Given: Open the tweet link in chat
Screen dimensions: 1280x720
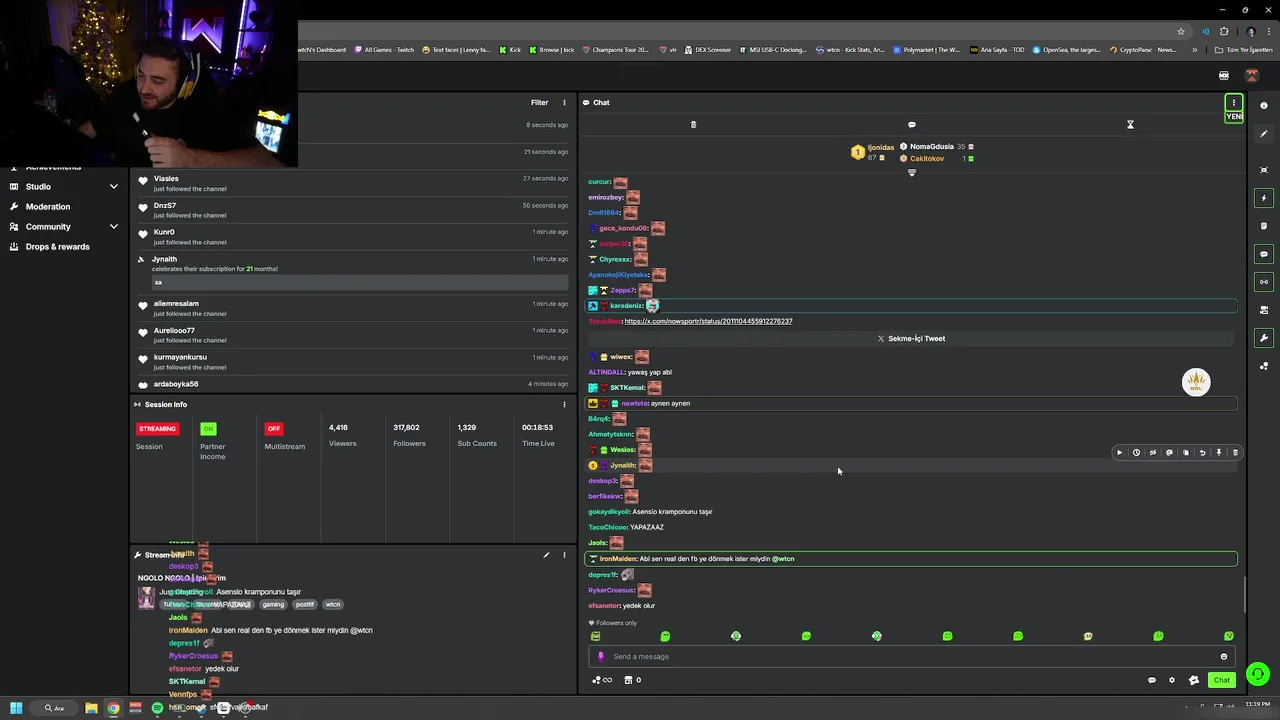Looking at the screenshot, I should click(x=708, y=321).
